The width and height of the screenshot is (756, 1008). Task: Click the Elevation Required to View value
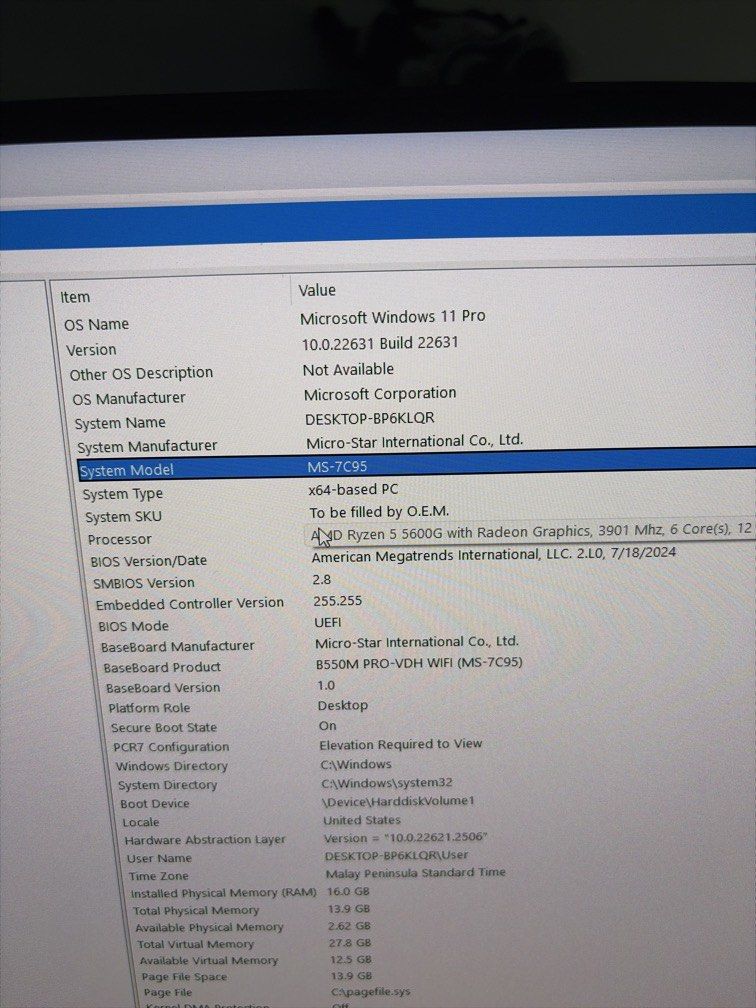[x=400, y=744]
